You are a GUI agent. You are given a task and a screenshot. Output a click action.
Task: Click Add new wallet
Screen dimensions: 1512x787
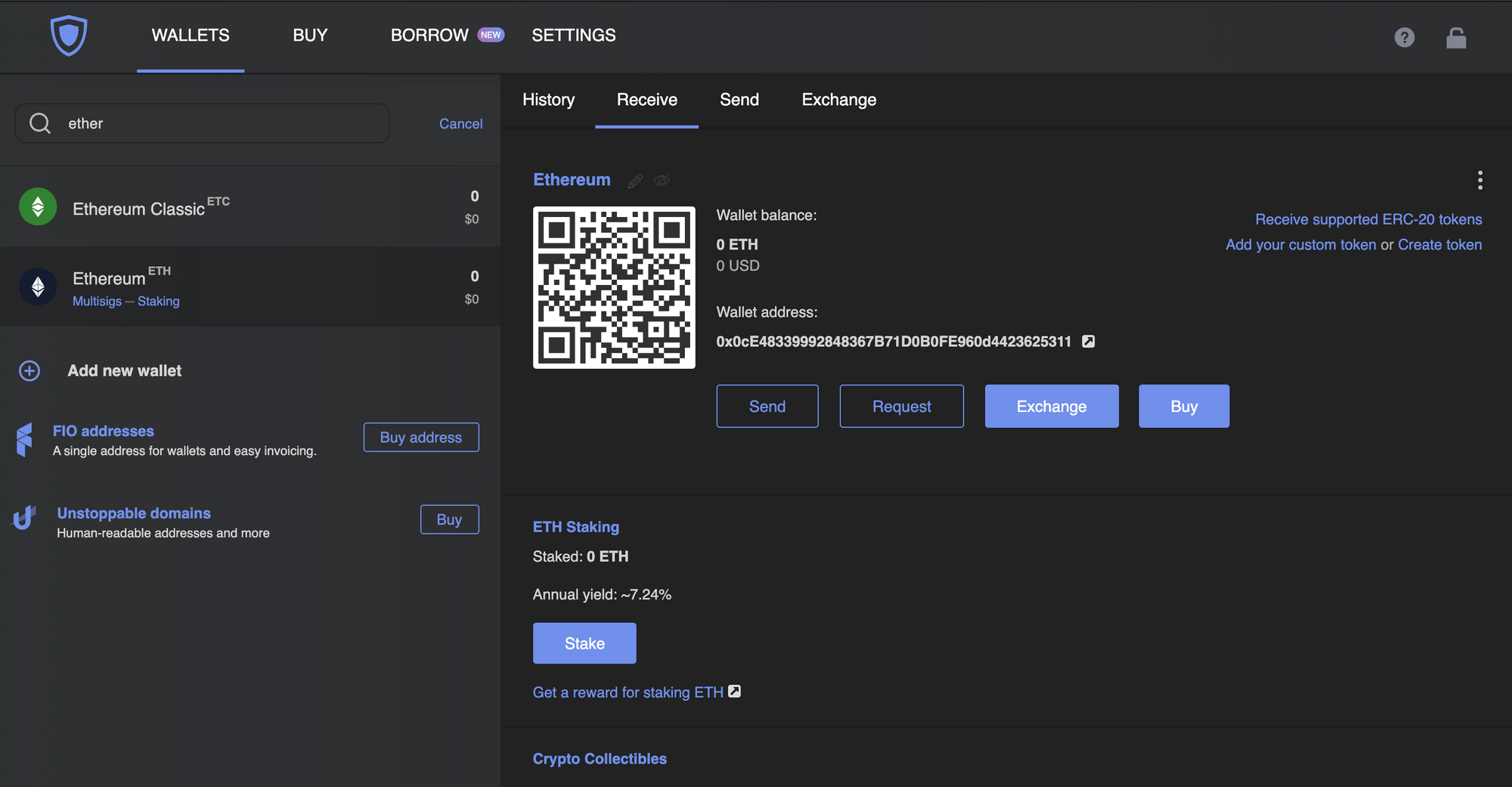(x=125, y=370)
